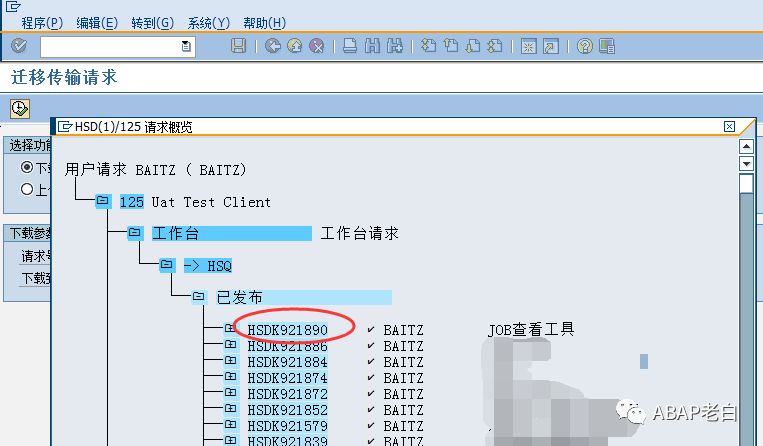Expand the HSDK921852 request node
Viewport: 763px width, 446px height.
(x=230, y=409)
